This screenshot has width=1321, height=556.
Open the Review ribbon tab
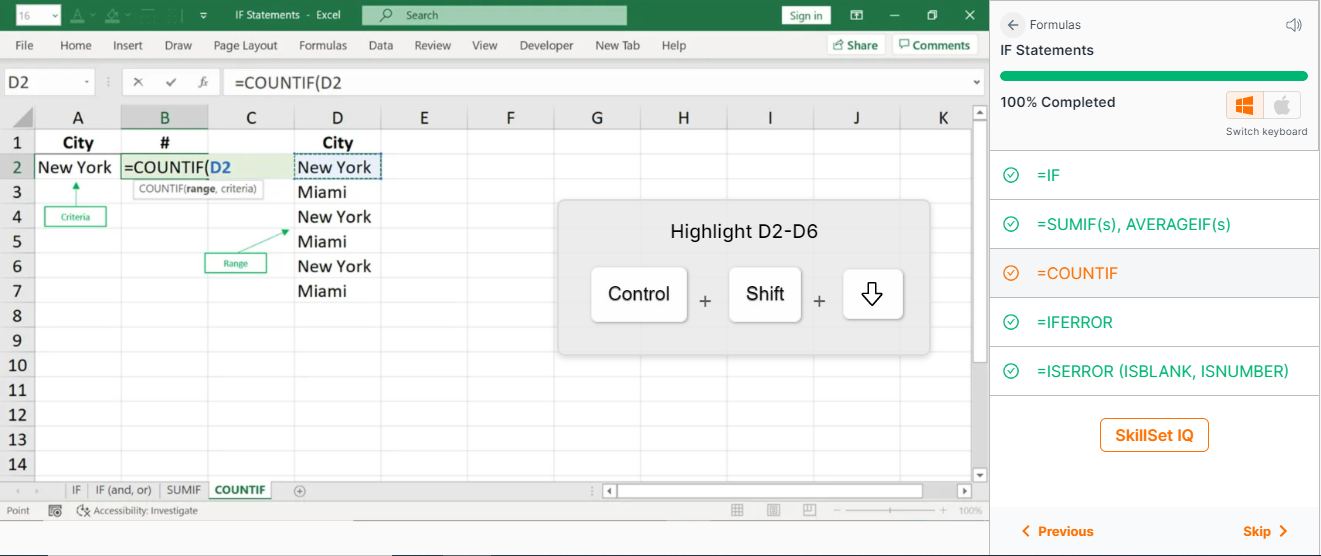point(433,45)
